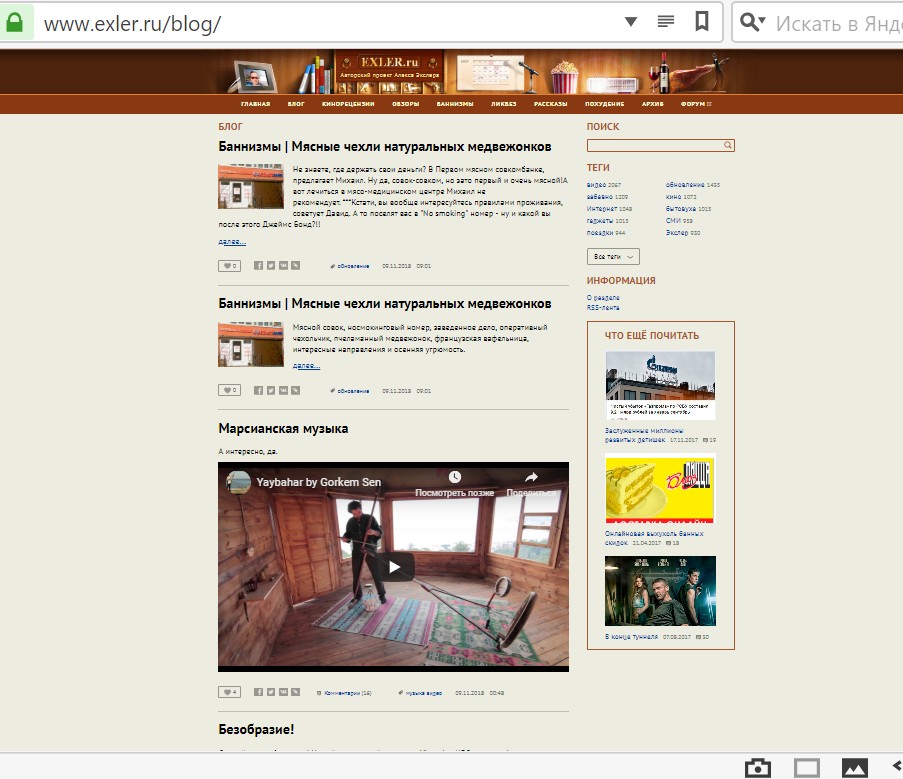Viewport: 903px width, 779px height.
Task: Click the YouTube 'Посмотреть позже' clock icon
Action: click(x=455, y=478)
